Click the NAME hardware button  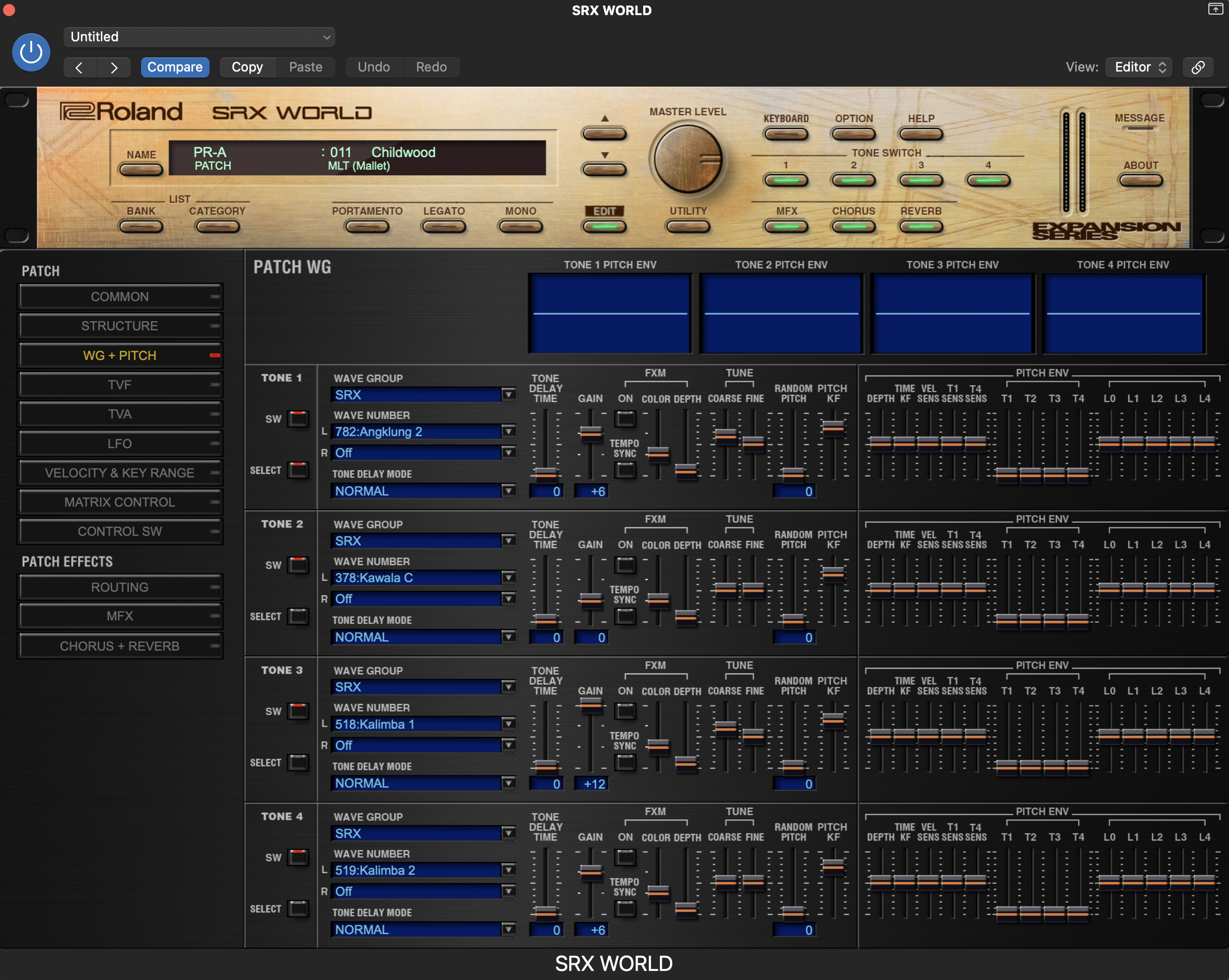coord(141,170)
